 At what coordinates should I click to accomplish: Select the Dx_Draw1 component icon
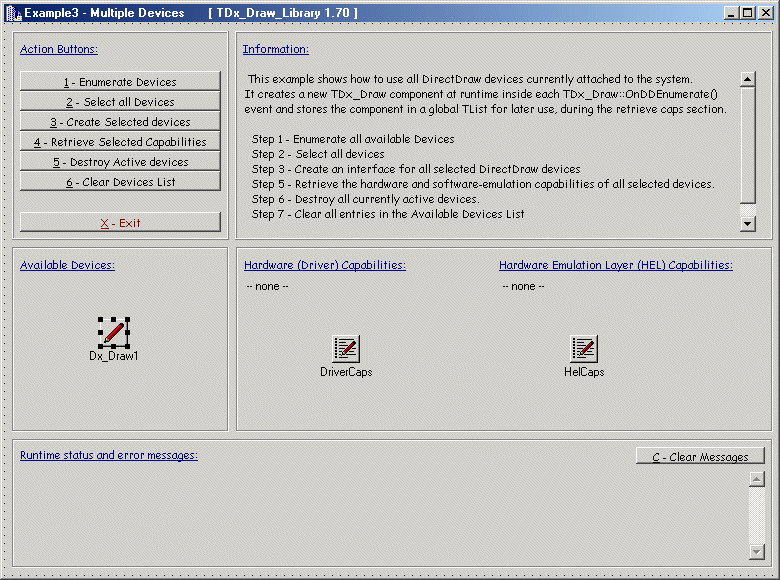(x=114, y=332)
